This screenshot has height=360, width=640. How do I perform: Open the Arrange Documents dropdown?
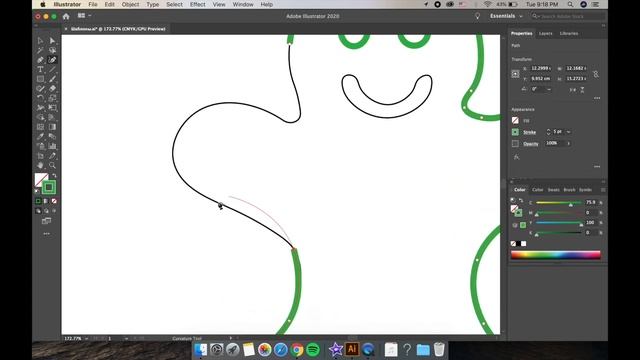tap(84, 16)
